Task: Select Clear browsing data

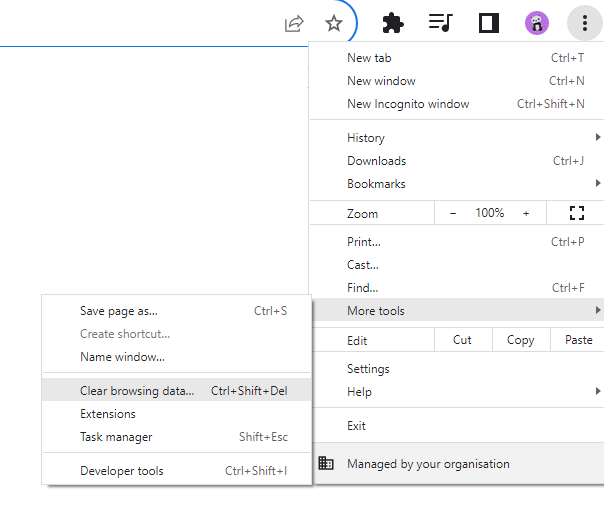Action: pyautogui.click(x=137, y=391)
